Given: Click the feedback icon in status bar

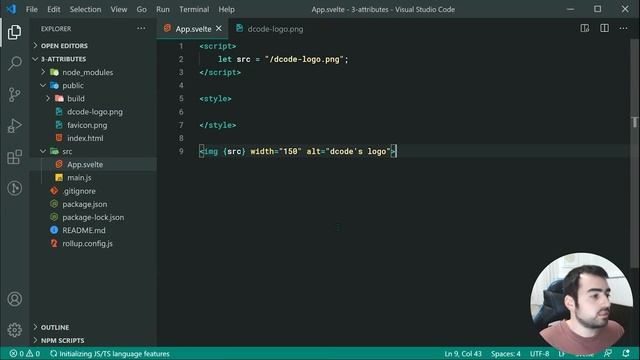Looking at the screenshot, I should [608, 353].
